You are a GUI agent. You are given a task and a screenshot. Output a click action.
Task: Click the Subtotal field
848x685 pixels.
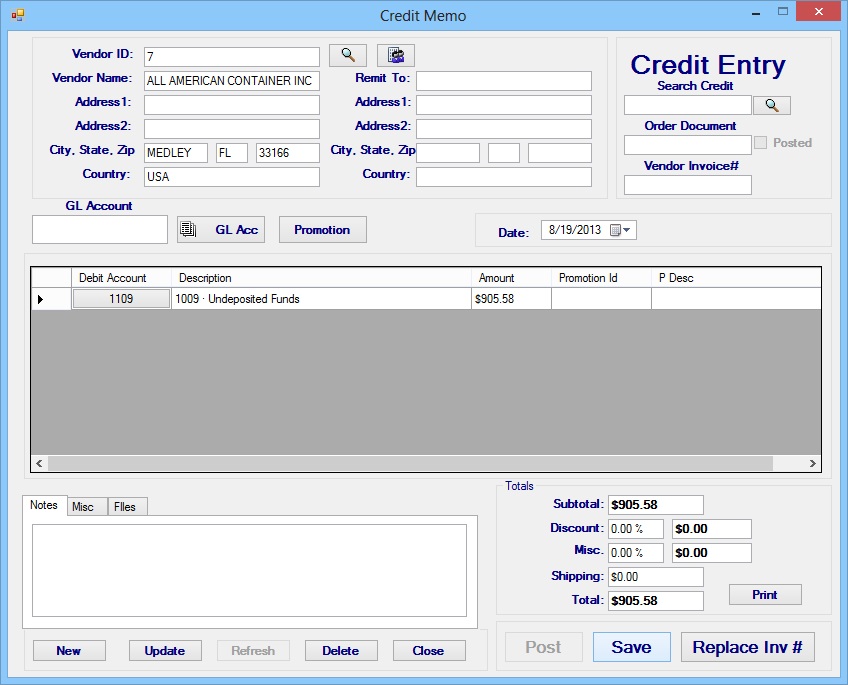655,505
